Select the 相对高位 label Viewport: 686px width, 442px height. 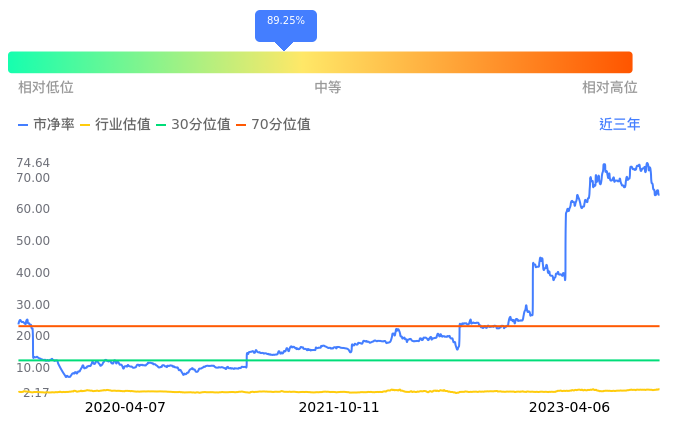click(609, 88)
